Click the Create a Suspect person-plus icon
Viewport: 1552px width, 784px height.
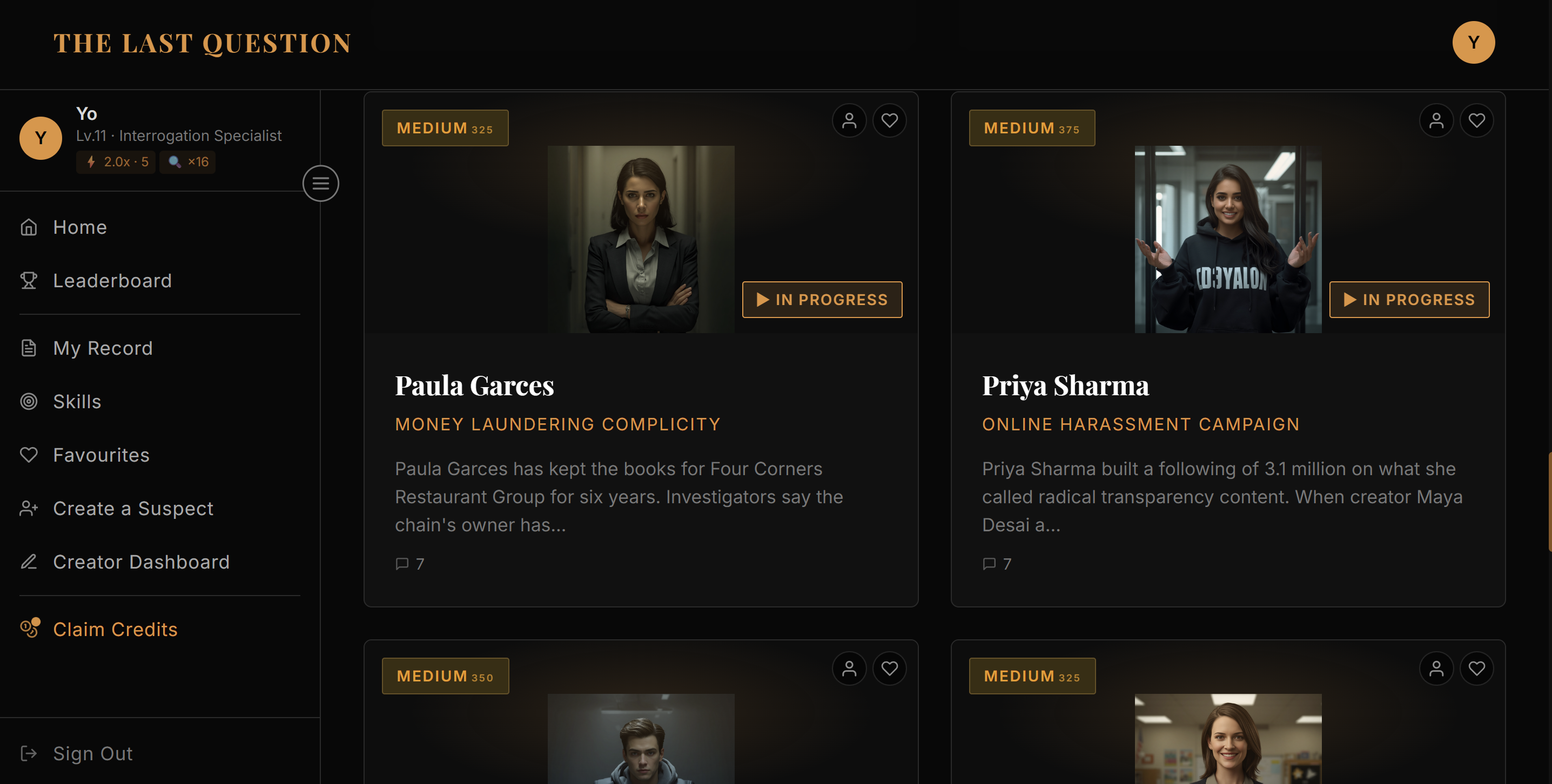28,509
